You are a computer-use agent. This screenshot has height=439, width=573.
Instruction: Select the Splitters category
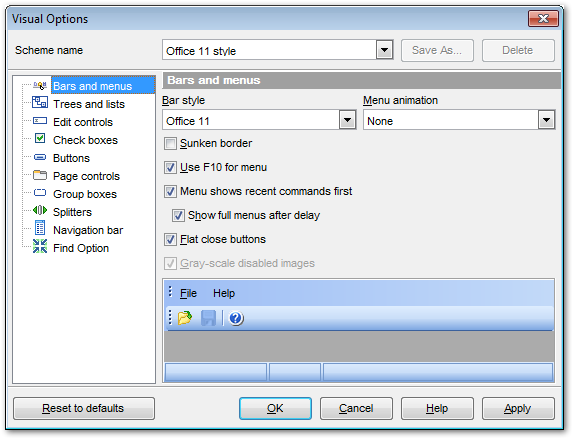tap(72, 212)
